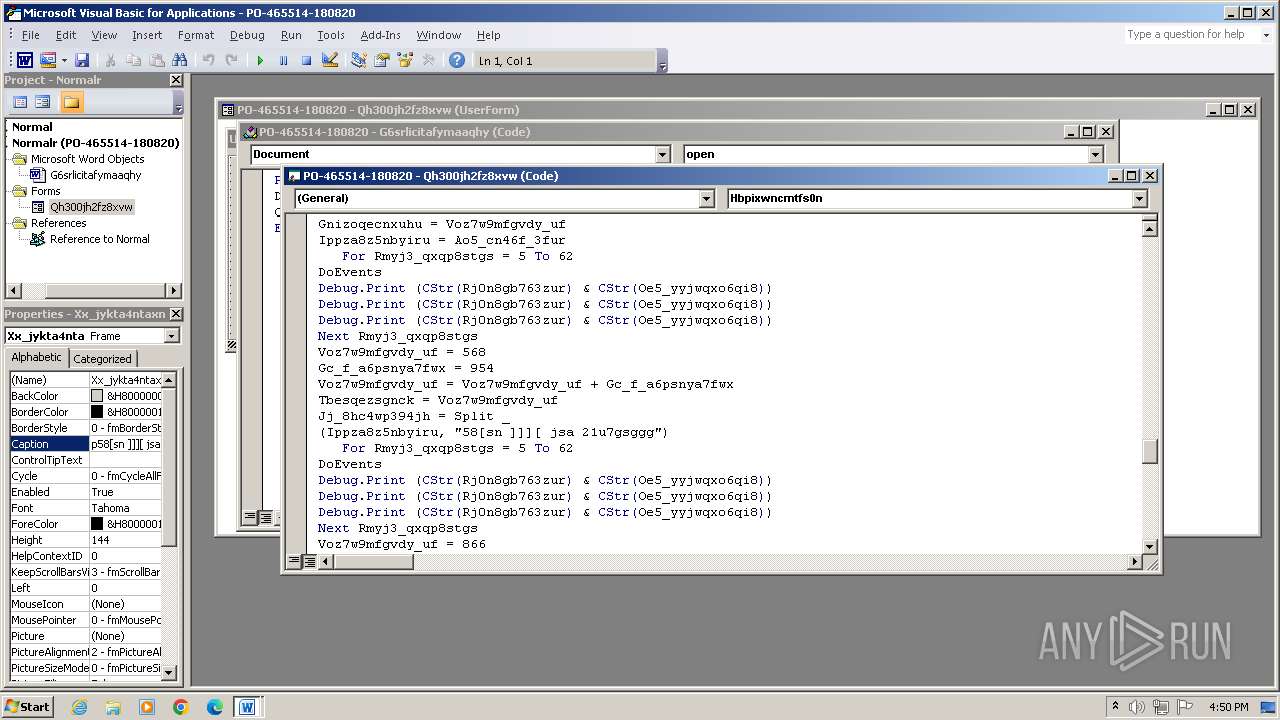
Task: Click the Cut scissors icon
Action: click(111, 61)
